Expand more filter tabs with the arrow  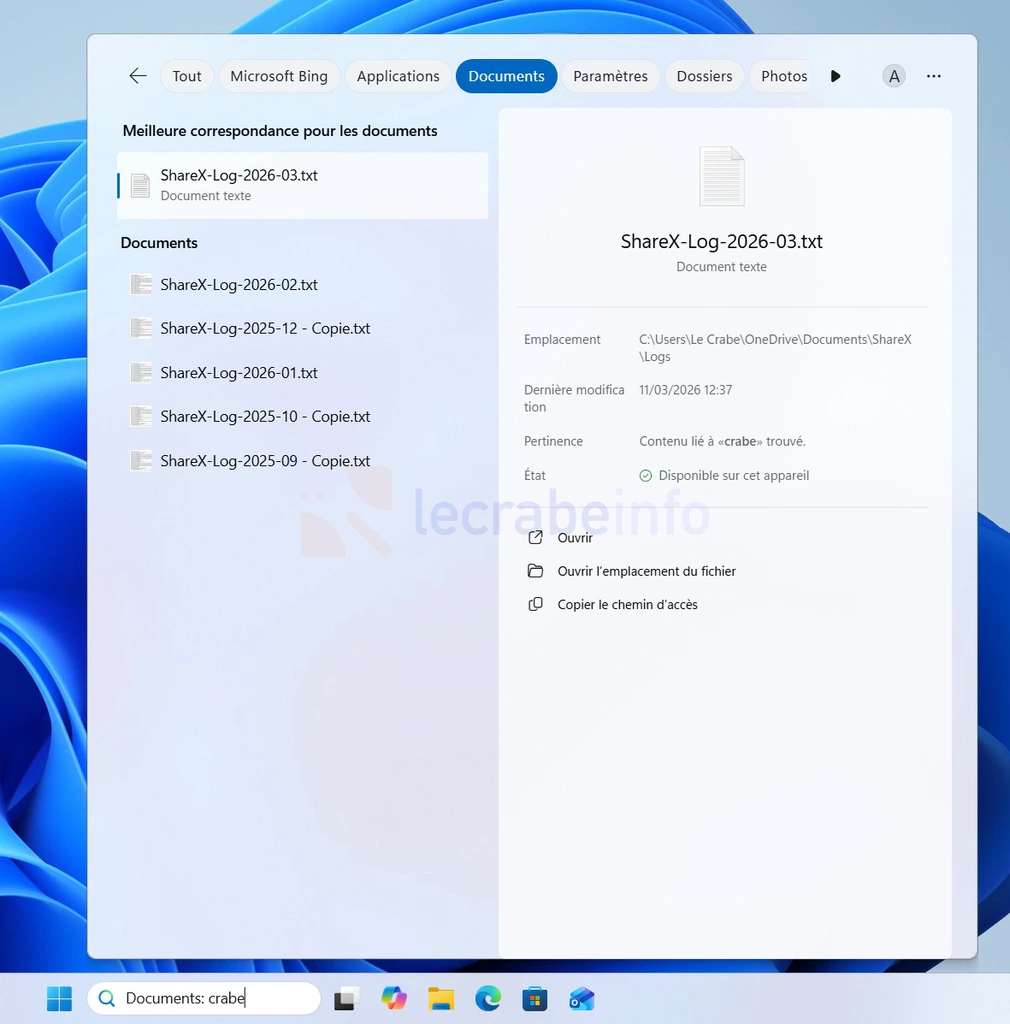[x=836, y=76]
